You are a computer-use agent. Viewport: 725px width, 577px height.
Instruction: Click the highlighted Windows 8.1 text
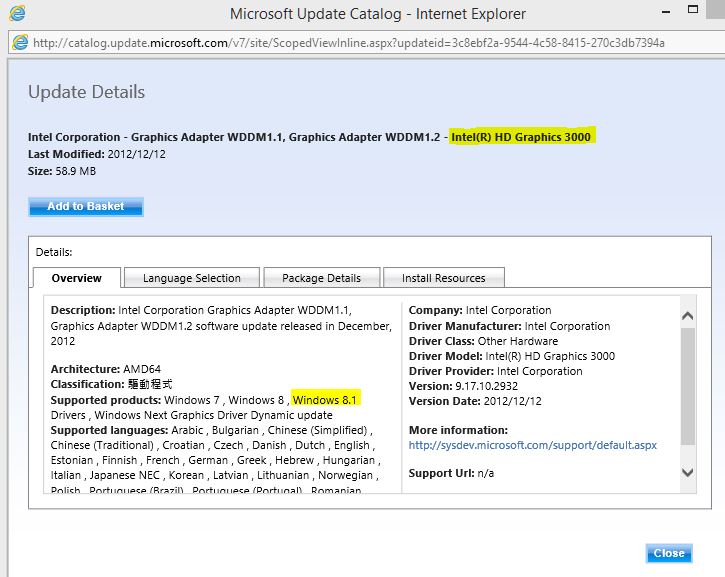325,400
